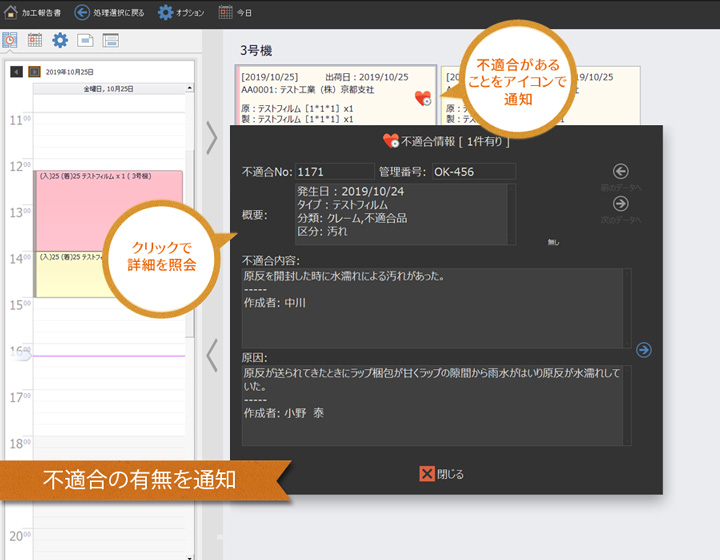This screenshot has height=560, width=720.
Task: Click the 加工報告書 home icon
Action: 10,13
